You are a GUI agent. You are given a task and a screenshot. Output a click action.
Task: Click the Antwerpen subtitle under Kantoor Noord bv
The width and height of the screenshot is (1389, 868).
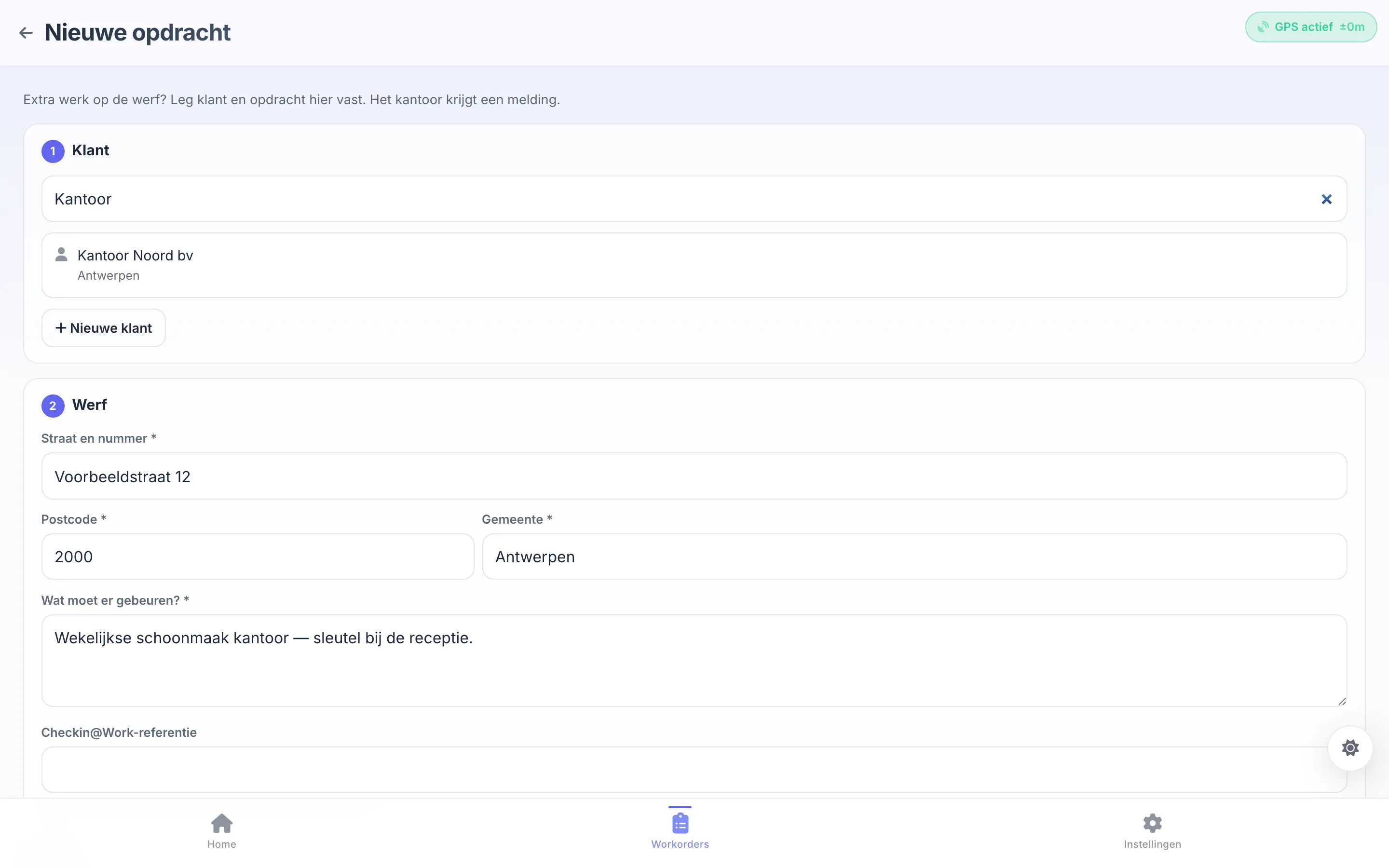(109, 275)
